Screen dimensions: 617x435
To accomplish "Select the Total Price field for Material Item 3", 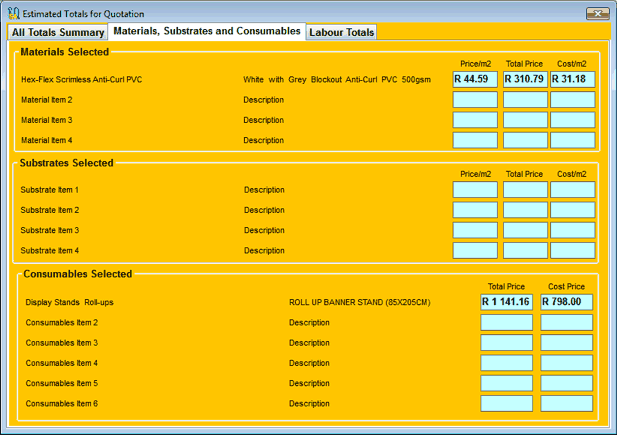I will [525, 120].
